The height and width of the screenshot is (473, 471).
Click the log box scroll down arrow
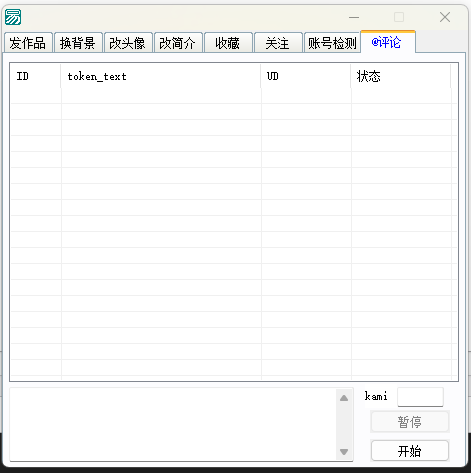point(344,452)
